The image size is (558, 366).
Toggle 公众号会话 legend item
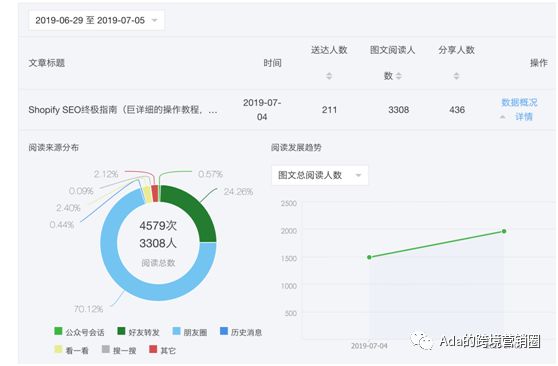(79, 332)
